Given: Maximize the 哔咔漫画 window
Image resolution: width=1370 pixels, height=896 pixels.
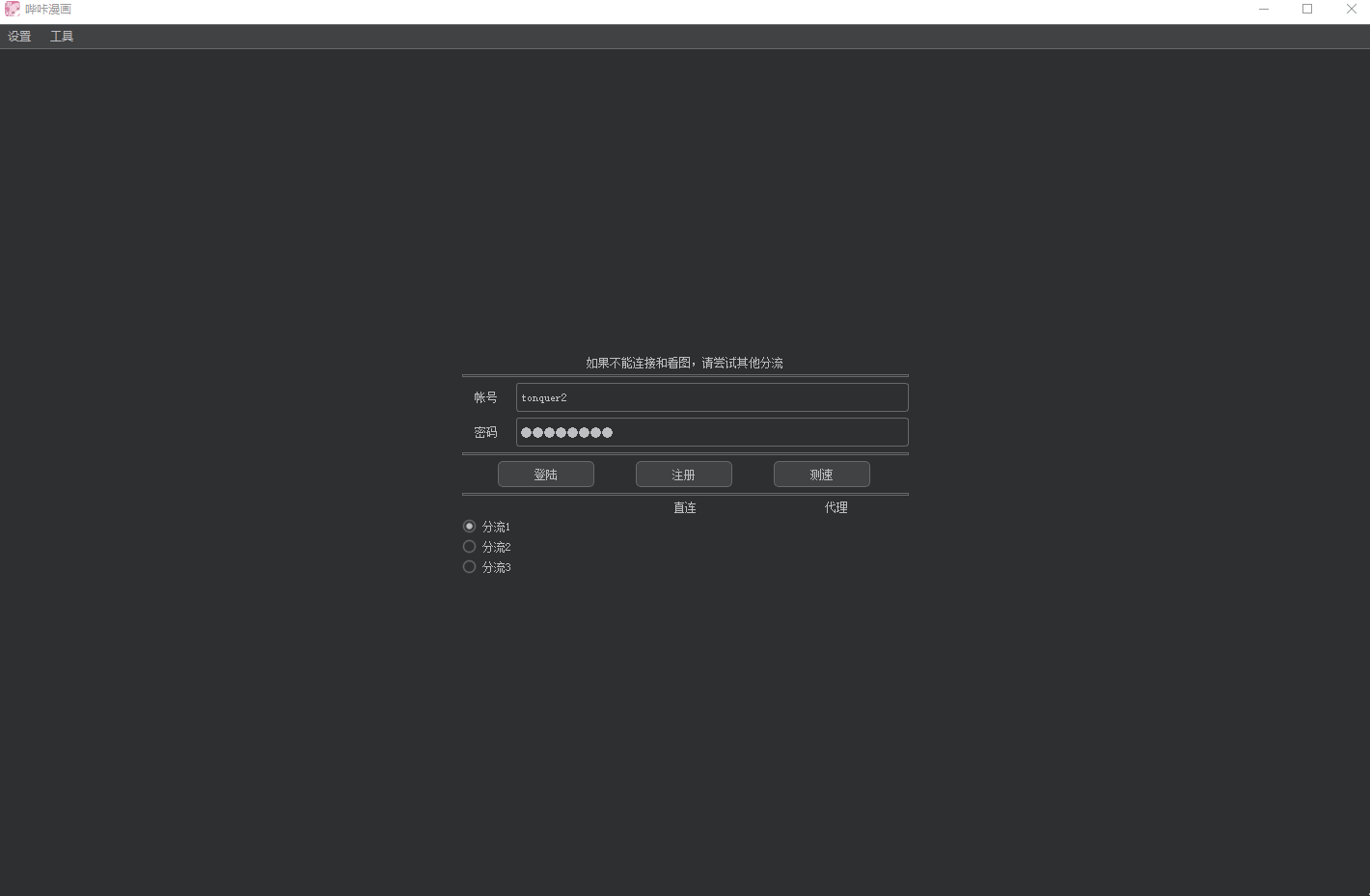Looking at the screenshot, I should 1307,9.
